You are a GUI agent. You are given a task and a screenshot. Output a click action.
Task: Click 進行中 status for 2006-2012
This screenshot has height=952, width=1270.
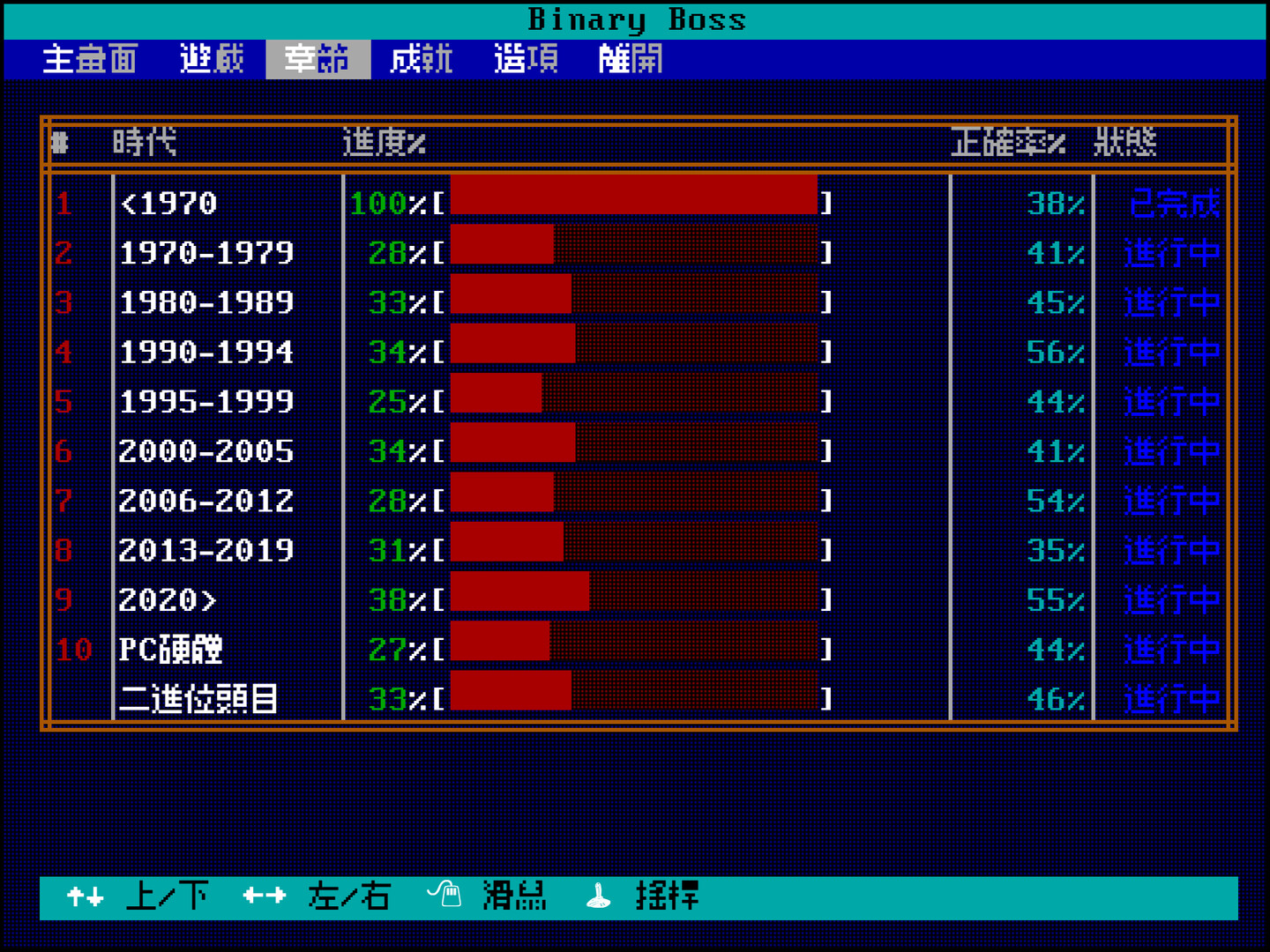(1171, 502)
